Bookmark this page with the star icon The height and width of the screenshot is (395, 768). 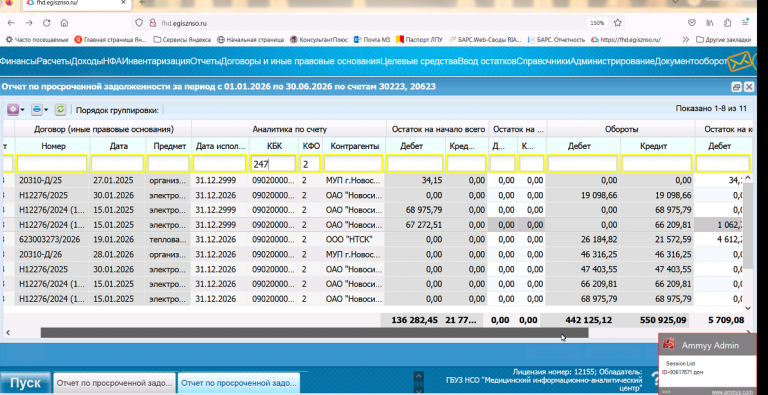click(618, 23)
